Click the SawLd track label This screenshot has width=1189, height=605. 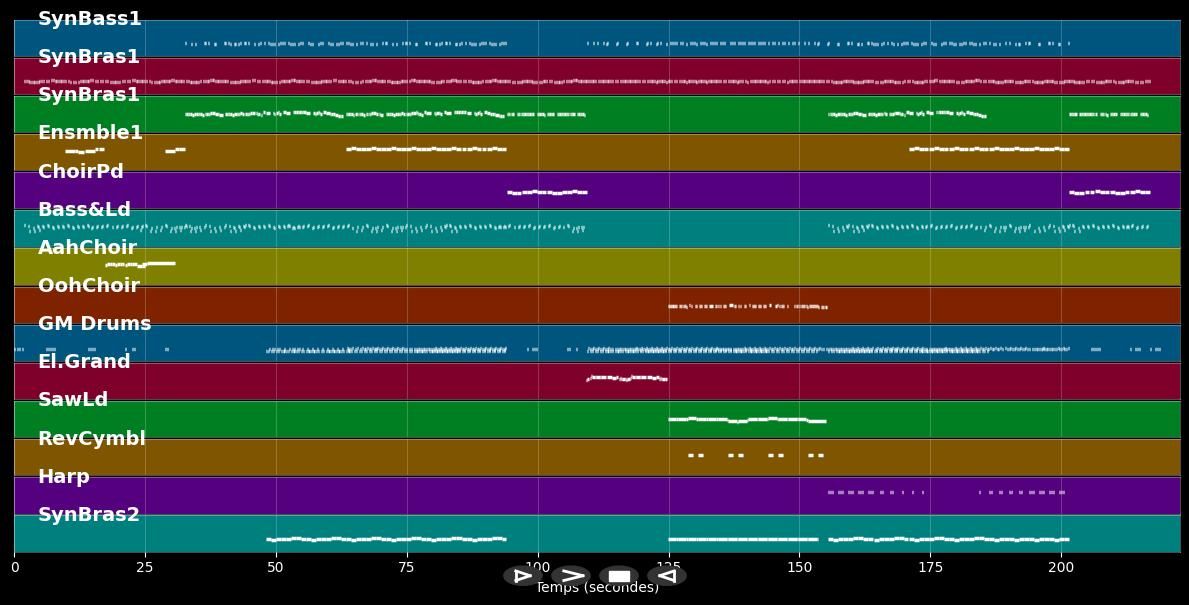[73, 400]
